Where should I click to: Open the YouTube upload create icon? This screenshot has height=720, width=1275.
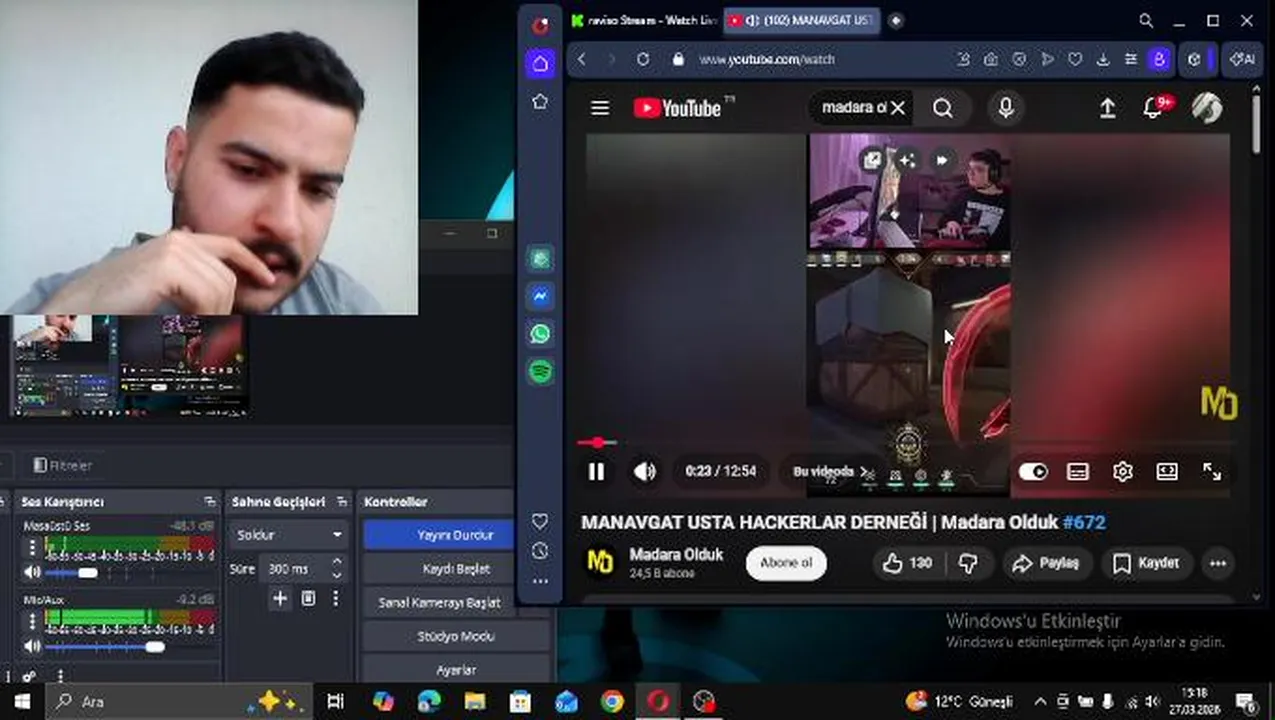(x=1108, y=108)
